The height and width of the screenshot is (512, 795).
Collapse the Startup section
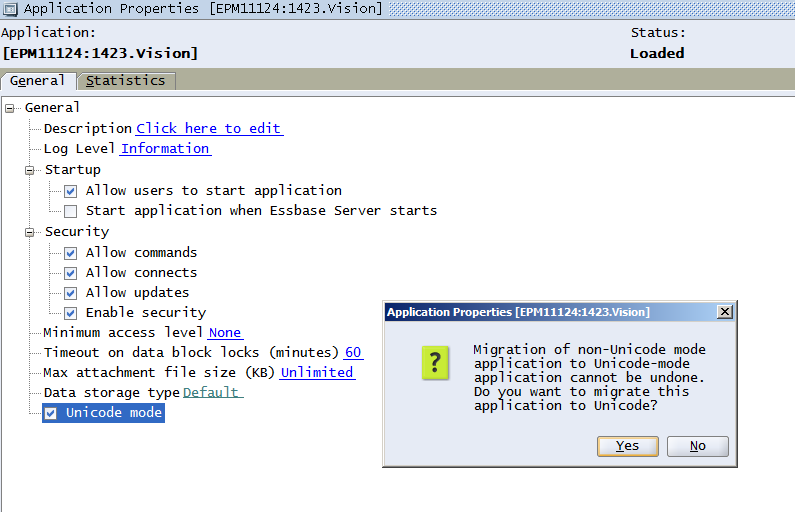pos(30,170)
